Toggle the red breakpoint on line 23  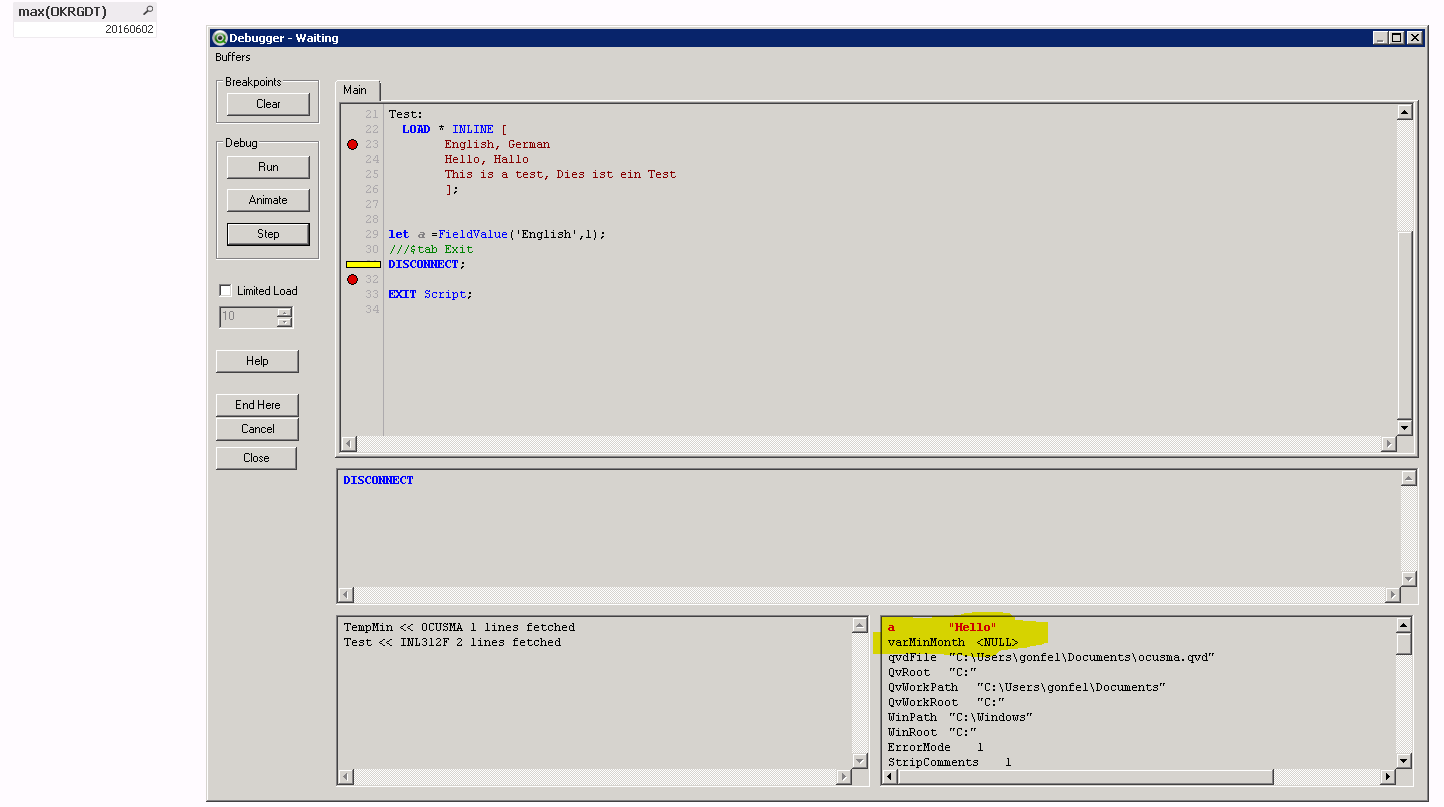pyautogui.click(x=352, y=145)
